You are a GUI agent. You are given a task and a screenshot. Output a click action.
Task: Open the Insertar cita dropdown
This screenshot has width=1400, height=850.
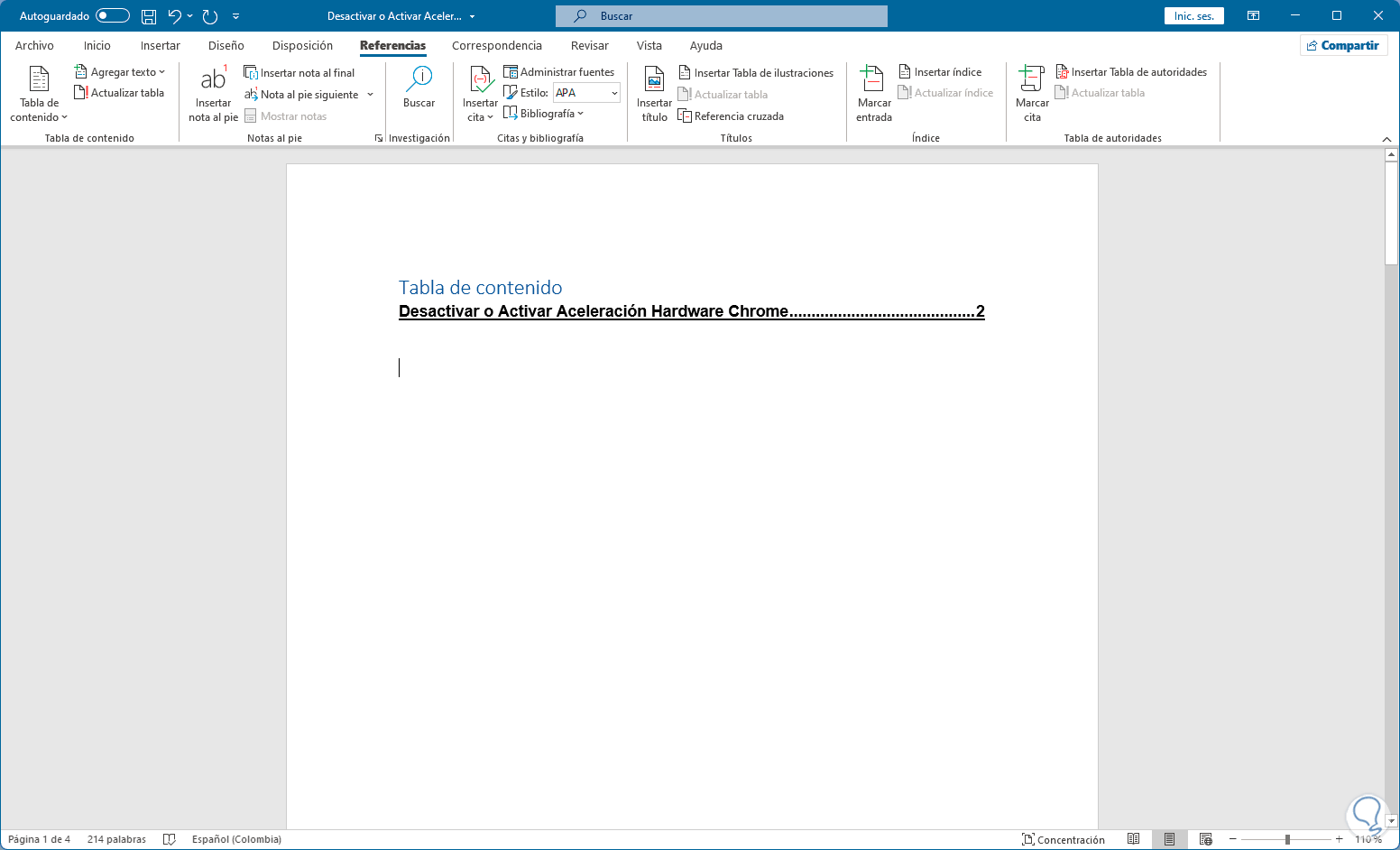click(480, 94)
